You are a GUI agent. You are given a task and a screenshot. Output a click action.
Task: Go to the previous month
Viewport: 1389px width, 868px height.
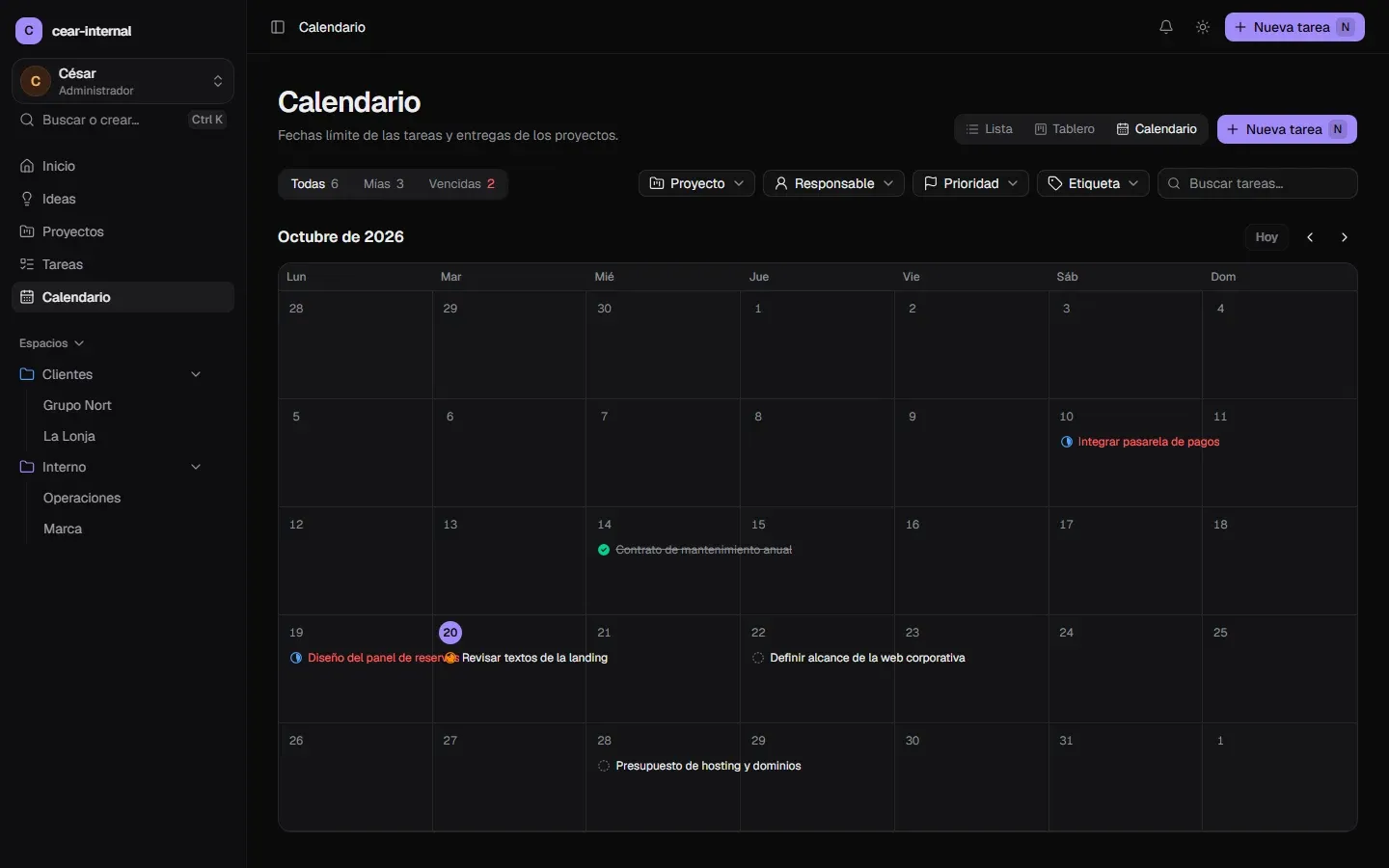[1310, 237]
